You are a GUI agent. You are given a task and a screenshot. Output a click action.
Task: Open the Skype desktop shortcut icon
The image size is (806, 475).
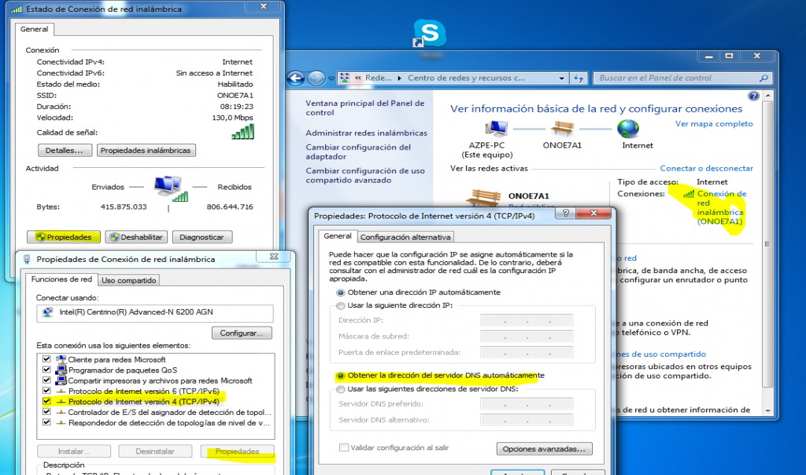(x=429, y=34)
